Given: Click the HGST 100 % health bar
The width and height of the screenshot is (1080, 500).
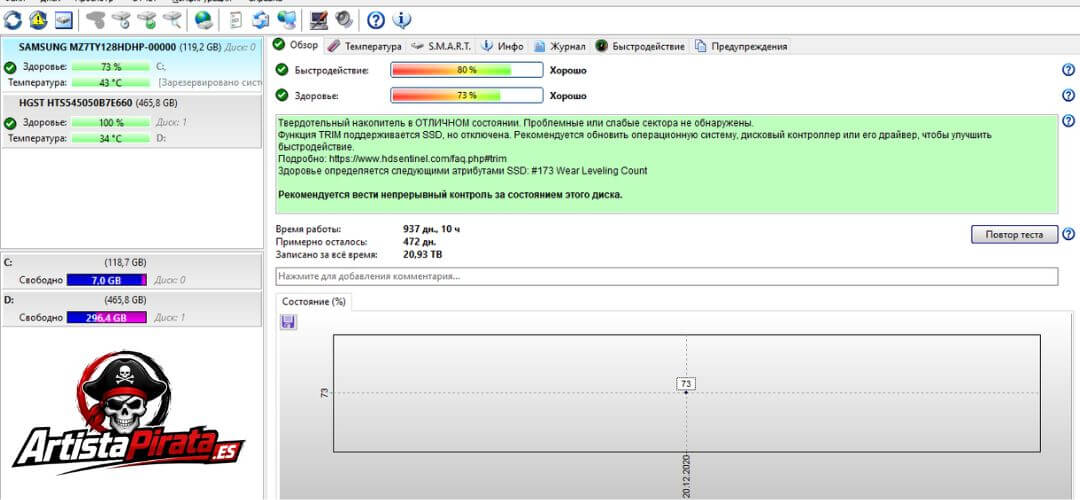Looking at the screenshot, I should [x=110, y=123].
